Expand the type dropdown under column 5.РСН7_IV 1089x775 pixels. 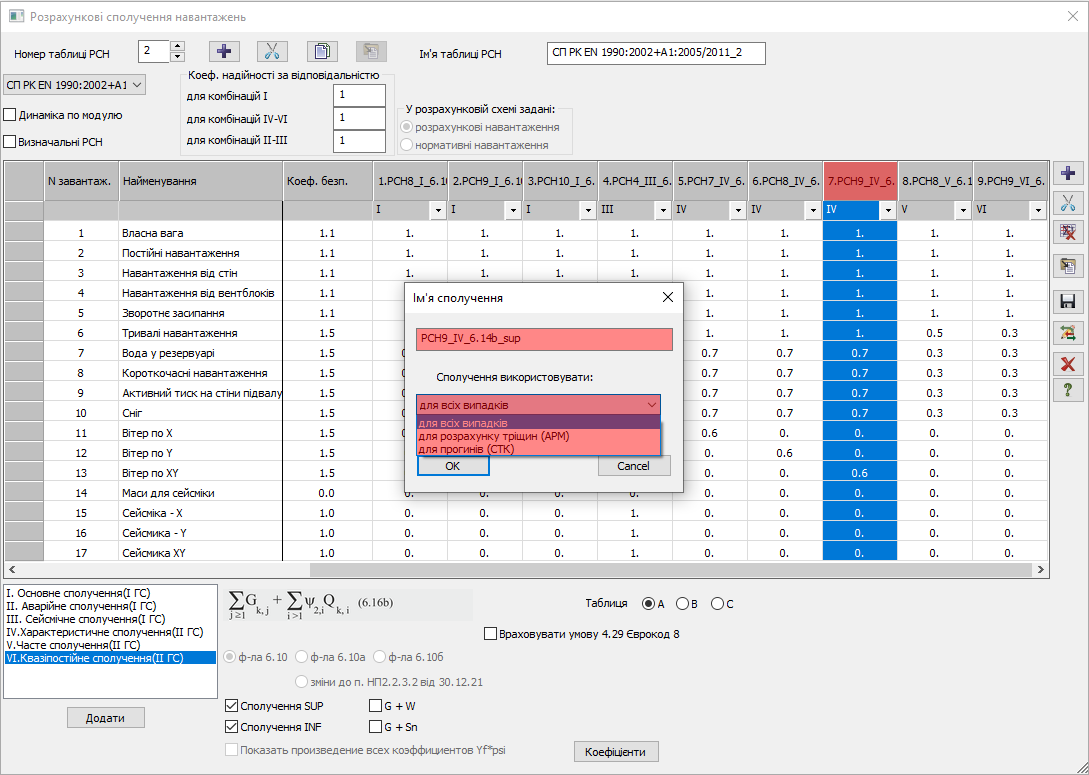pyautogui.click(x=738, y=211)
